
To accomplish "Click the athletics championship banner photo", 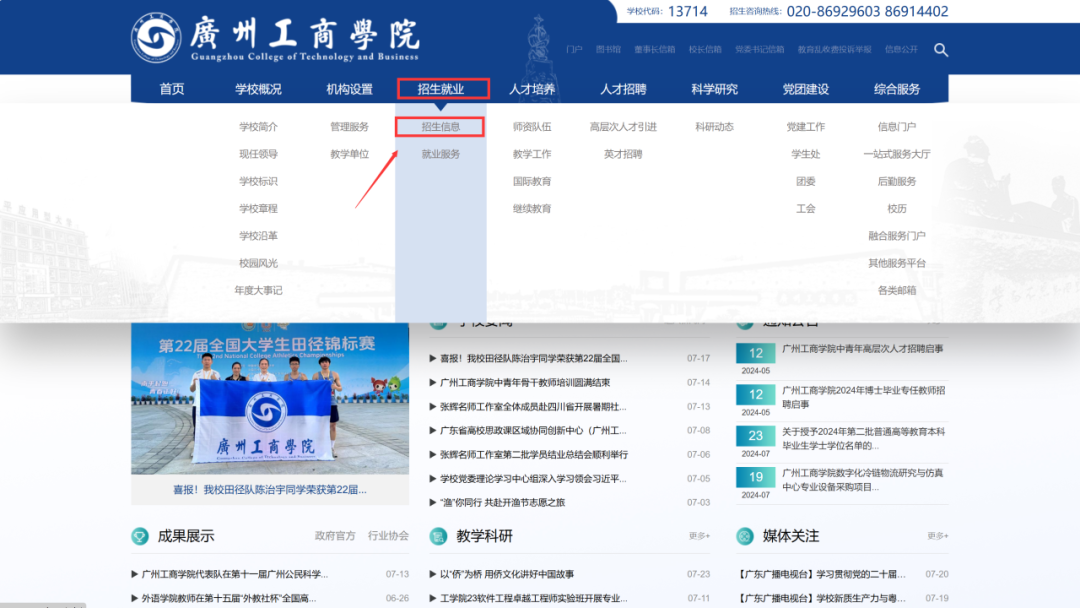I will click(x=268, y=400).
